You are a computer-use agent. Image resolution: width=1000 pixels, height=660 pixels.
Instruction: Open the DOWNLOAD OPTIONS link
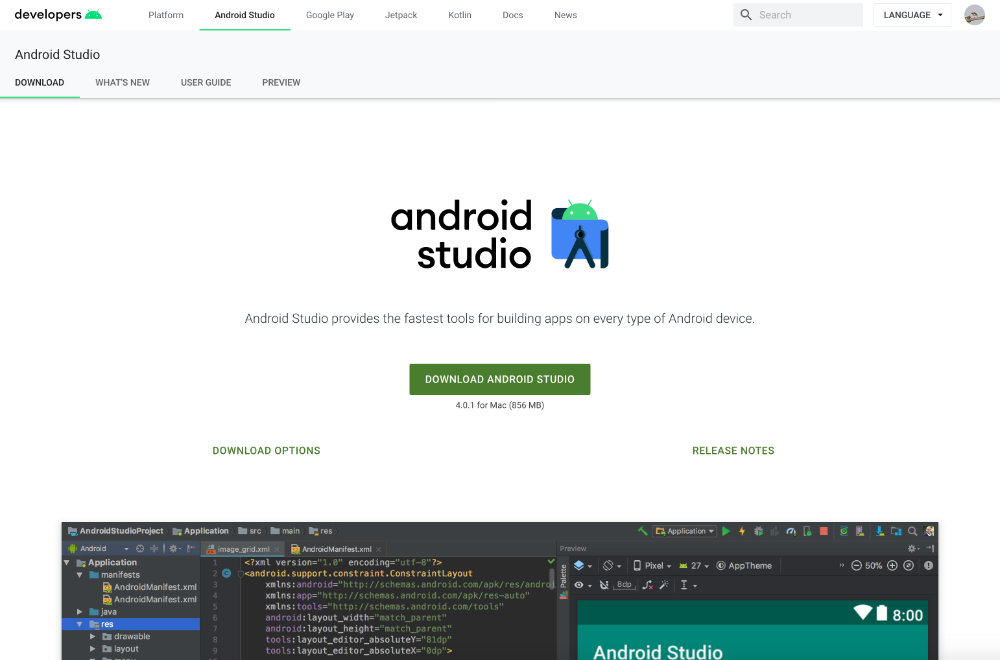tap(267, 450)
